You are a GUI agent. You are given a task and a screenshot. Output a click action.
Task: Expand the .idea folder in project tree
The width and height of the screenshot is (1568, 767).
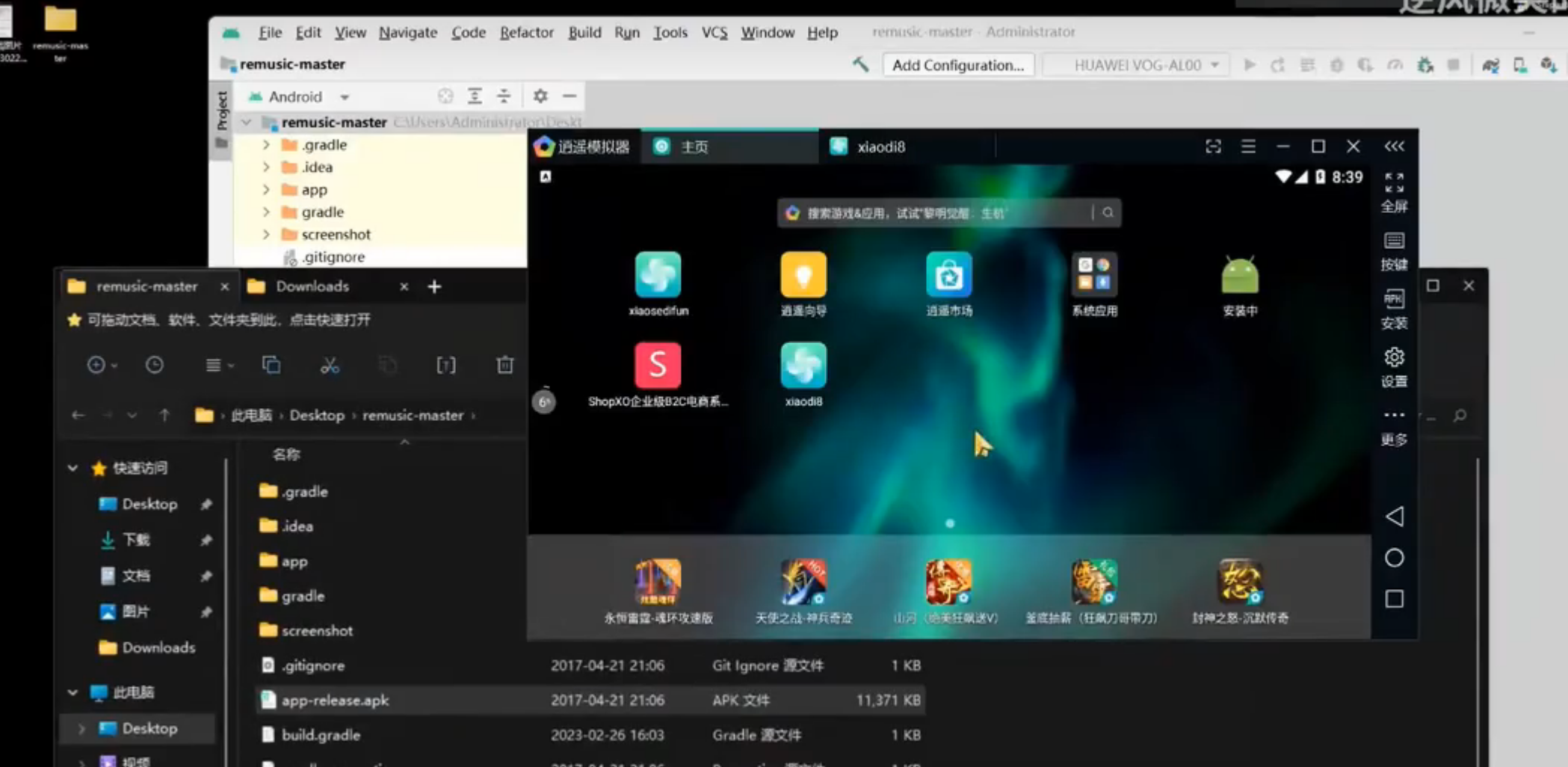point(266,167)
